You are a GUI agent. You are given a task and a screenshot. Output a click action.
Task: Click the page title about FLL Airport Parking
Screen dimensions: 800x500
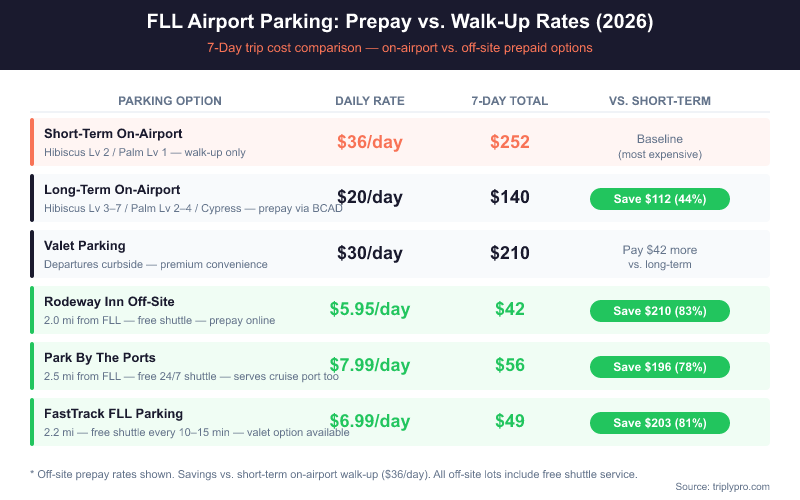point(400,22)
